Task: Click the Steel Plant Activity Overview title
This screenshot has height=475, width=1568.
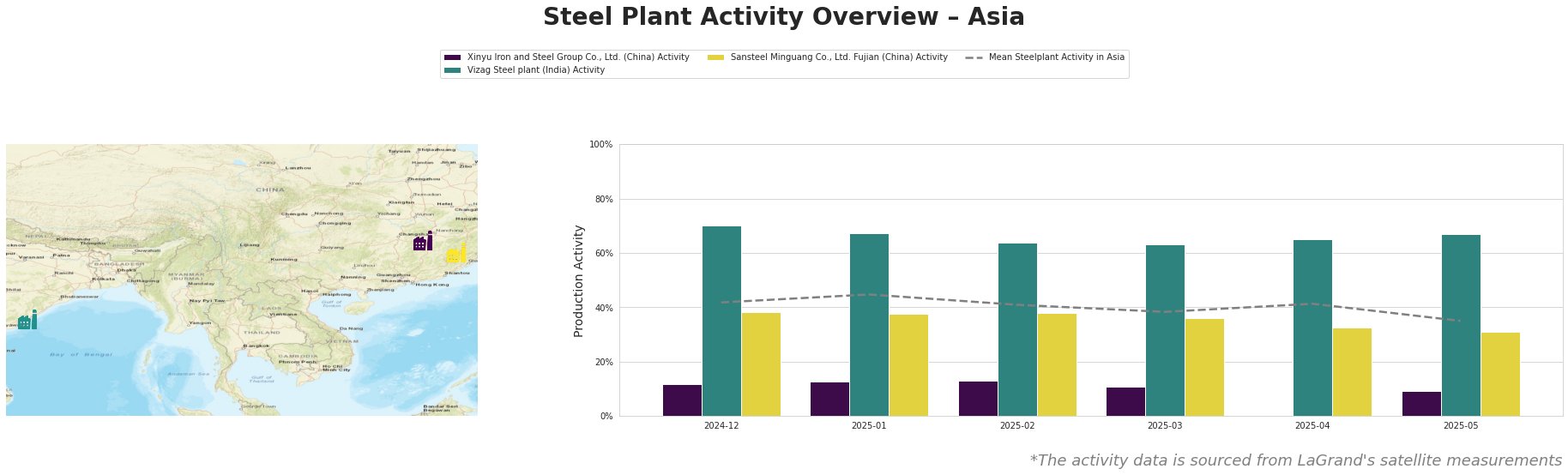Action: pyautogui.click(x=784, y=17)
